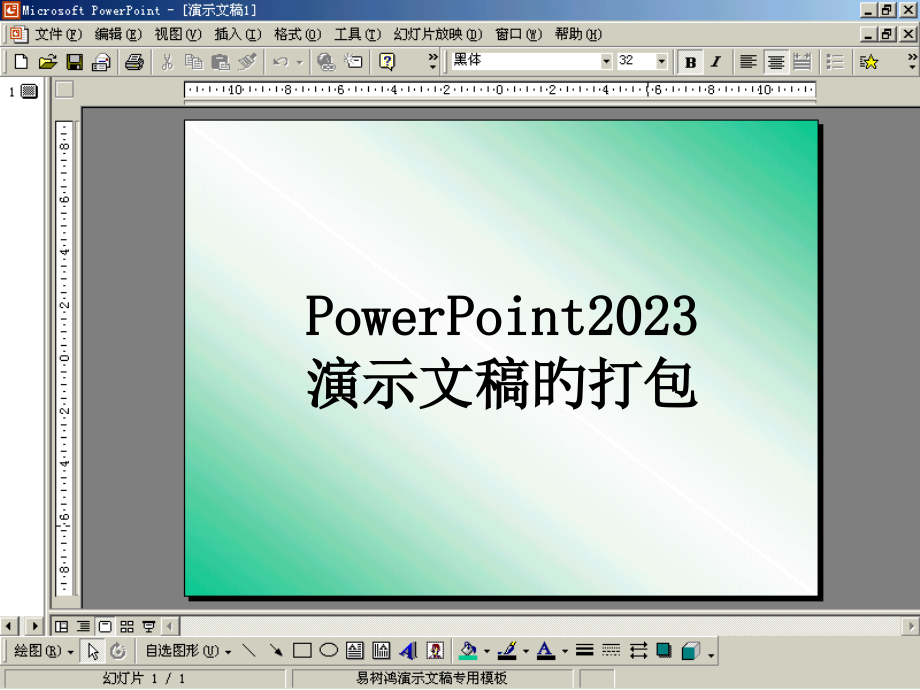Switch to Outline view
Image resolution: width=920 pixels, height=690 pixels.
click(x=83, y=627)
